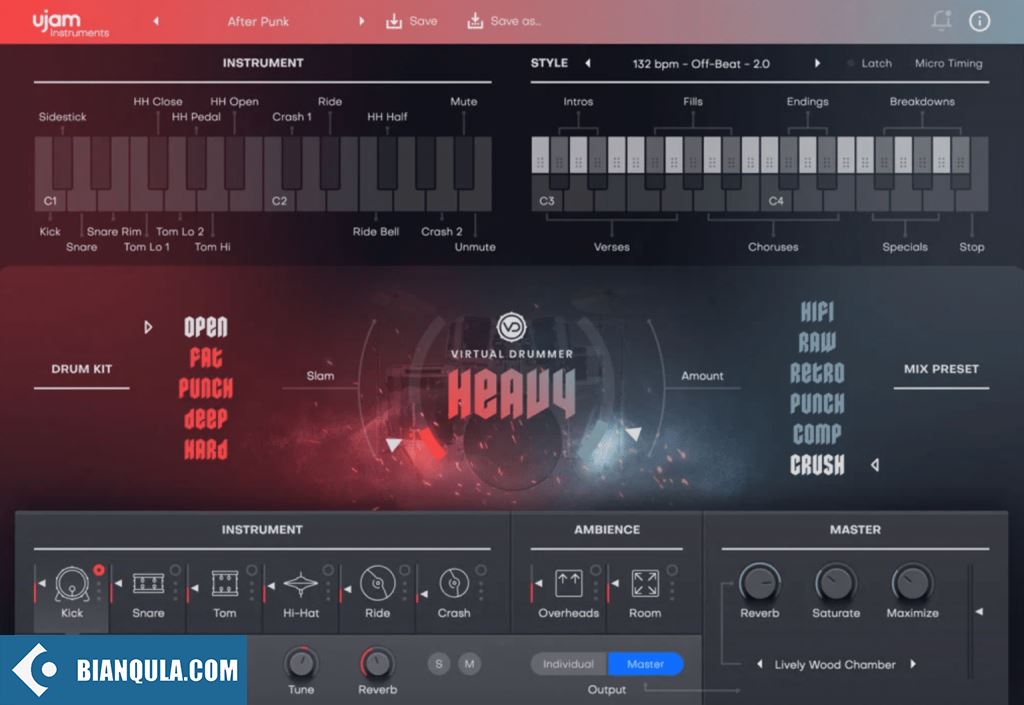Screen dimensions: 1024x705
Task: Click the Save download icon
Action: pos(394,22)
